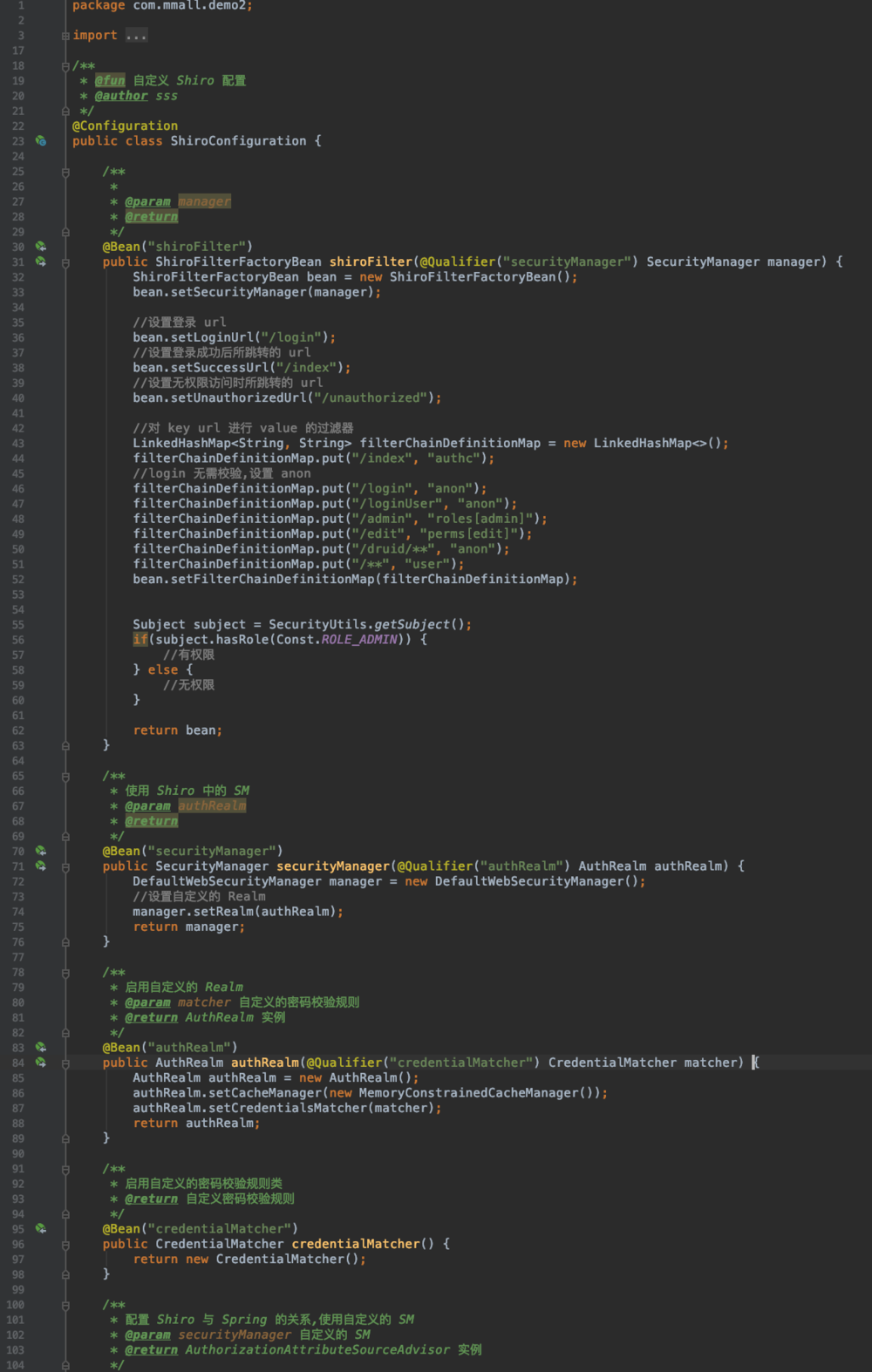Click the highlighted authRealm param on line 67
The image size is (872, 1372).
tap(212, 806)
